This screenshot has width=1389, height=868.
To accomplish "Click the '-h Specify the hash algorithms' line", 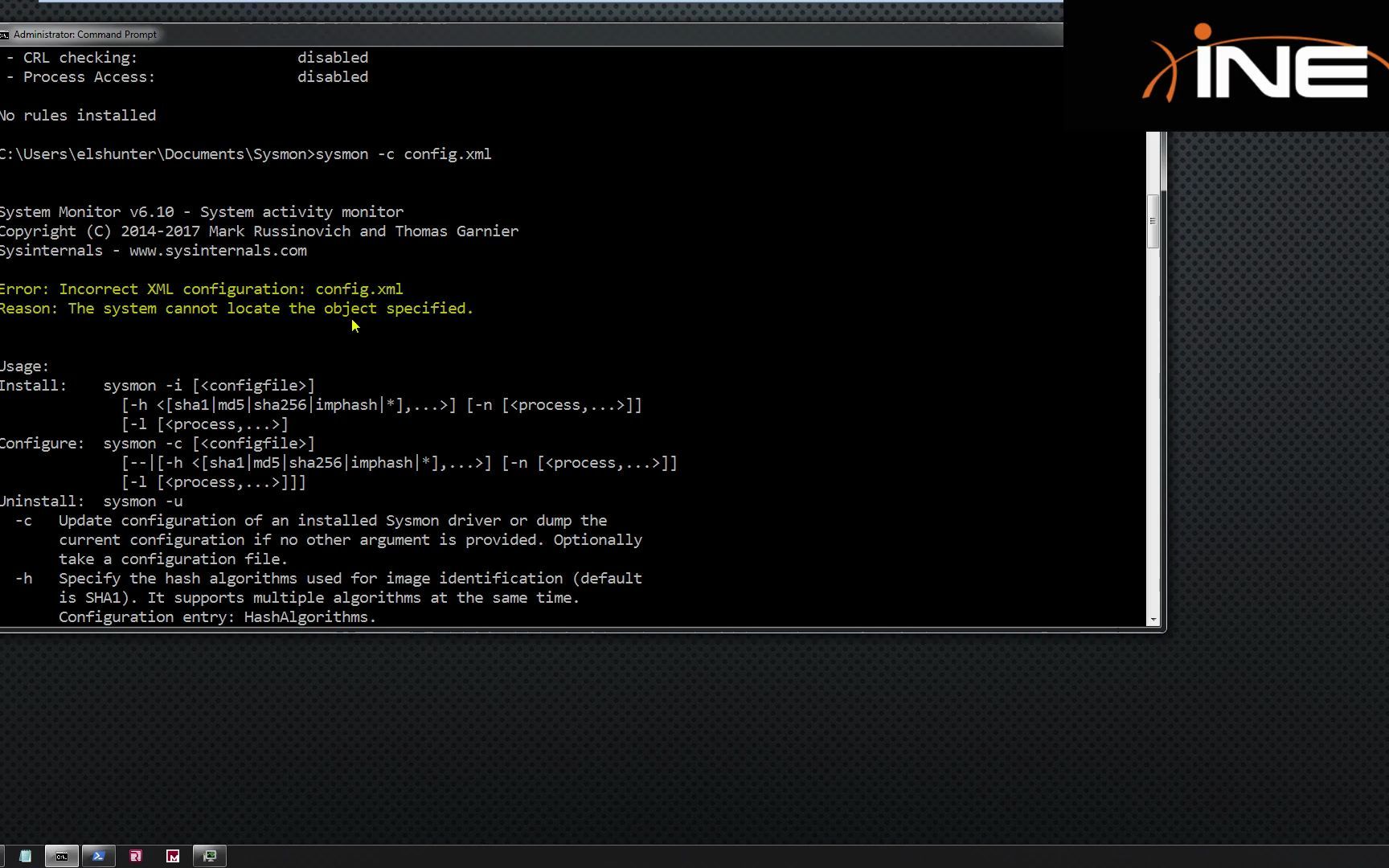I will [329, 579].
